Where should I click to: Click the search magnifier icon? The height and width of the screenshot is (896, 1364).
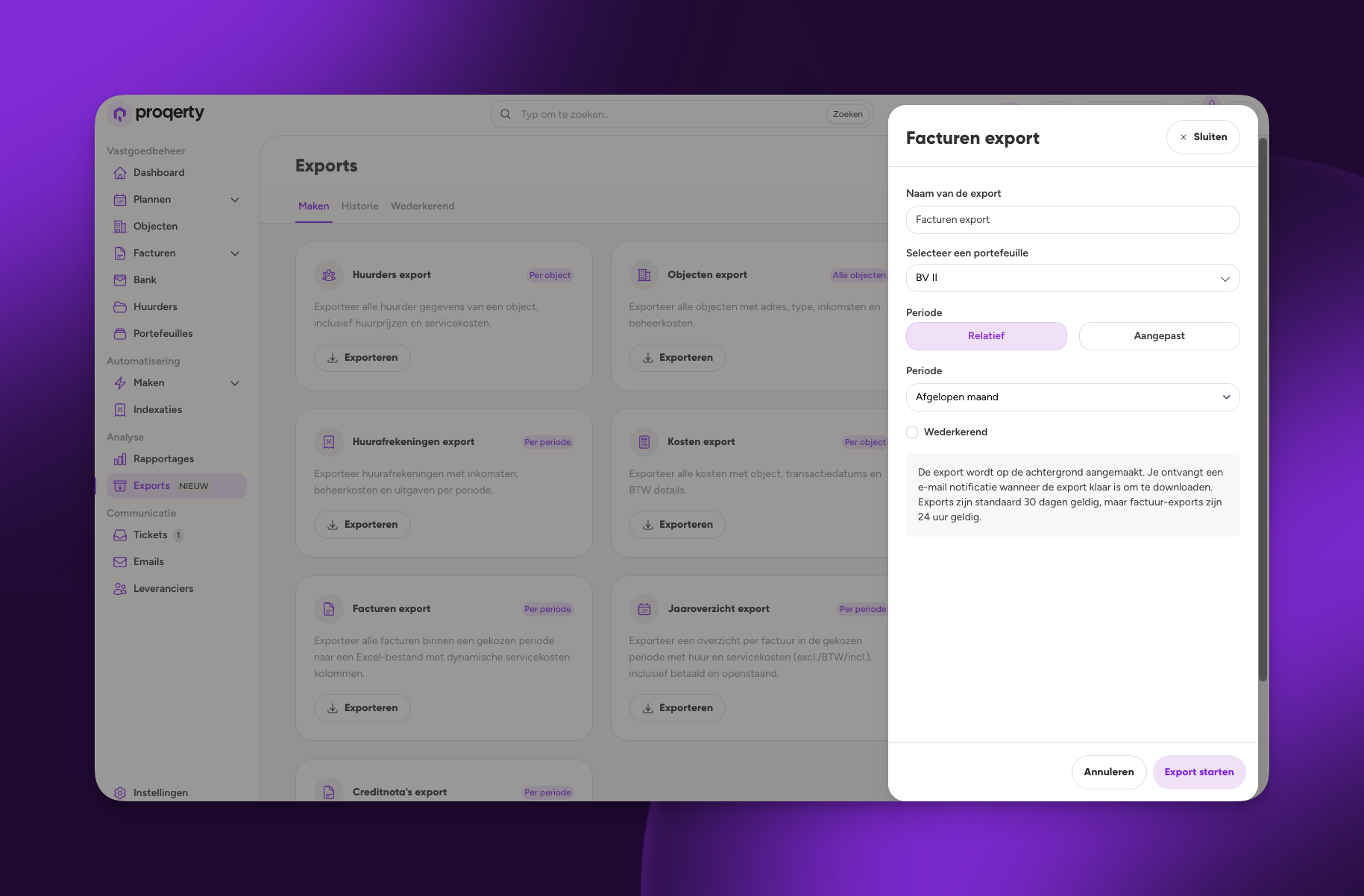pos(506,114)
